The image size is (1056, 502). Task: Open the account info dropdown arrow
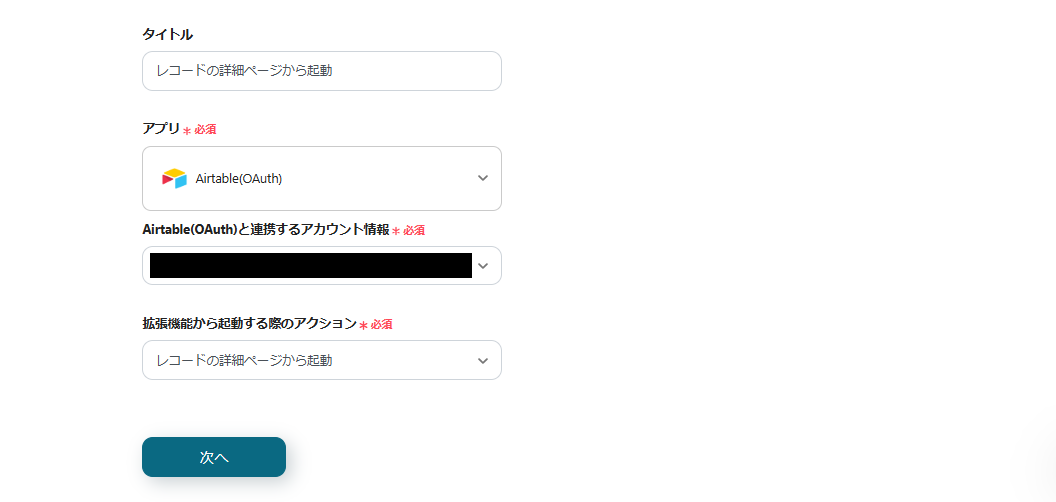483,266
